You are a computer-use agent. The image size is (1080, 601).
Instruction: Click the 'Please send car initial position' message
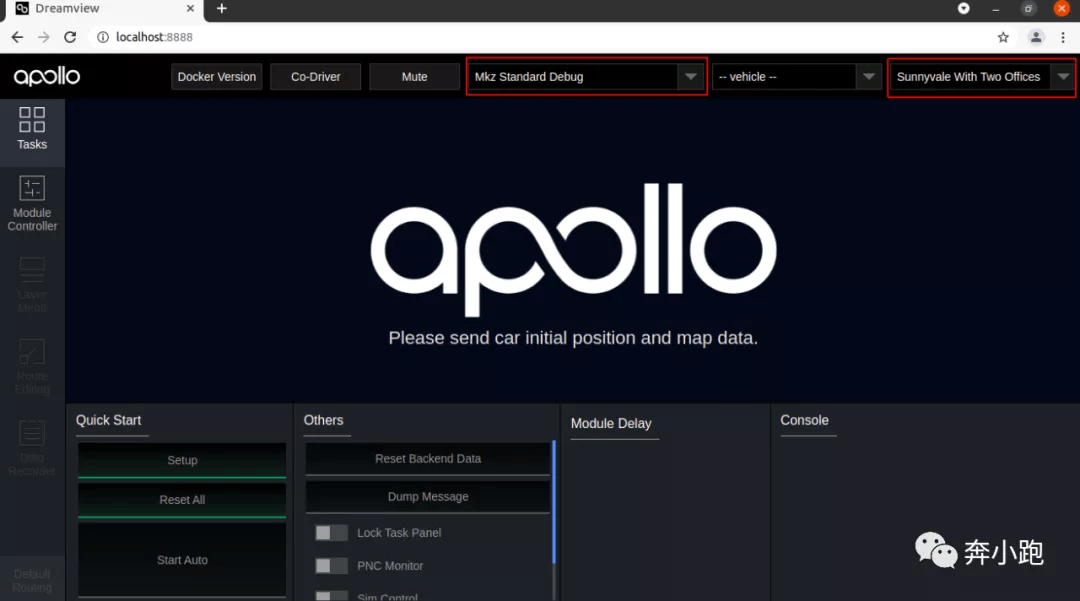point(573,338)
